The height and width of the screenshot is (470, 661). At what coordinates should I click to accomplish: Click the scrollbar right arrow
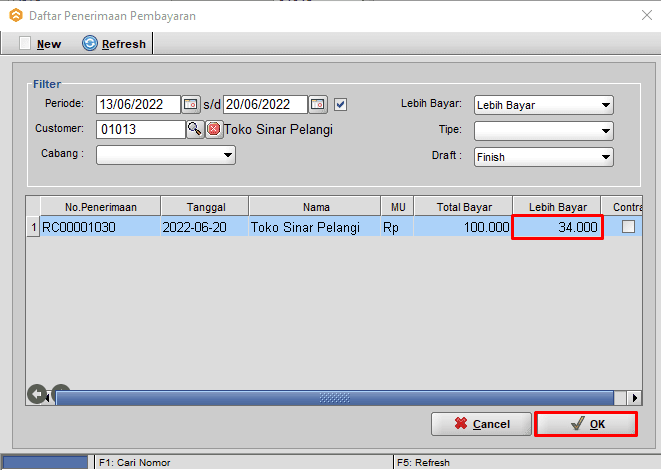click(x=634, y=398)
